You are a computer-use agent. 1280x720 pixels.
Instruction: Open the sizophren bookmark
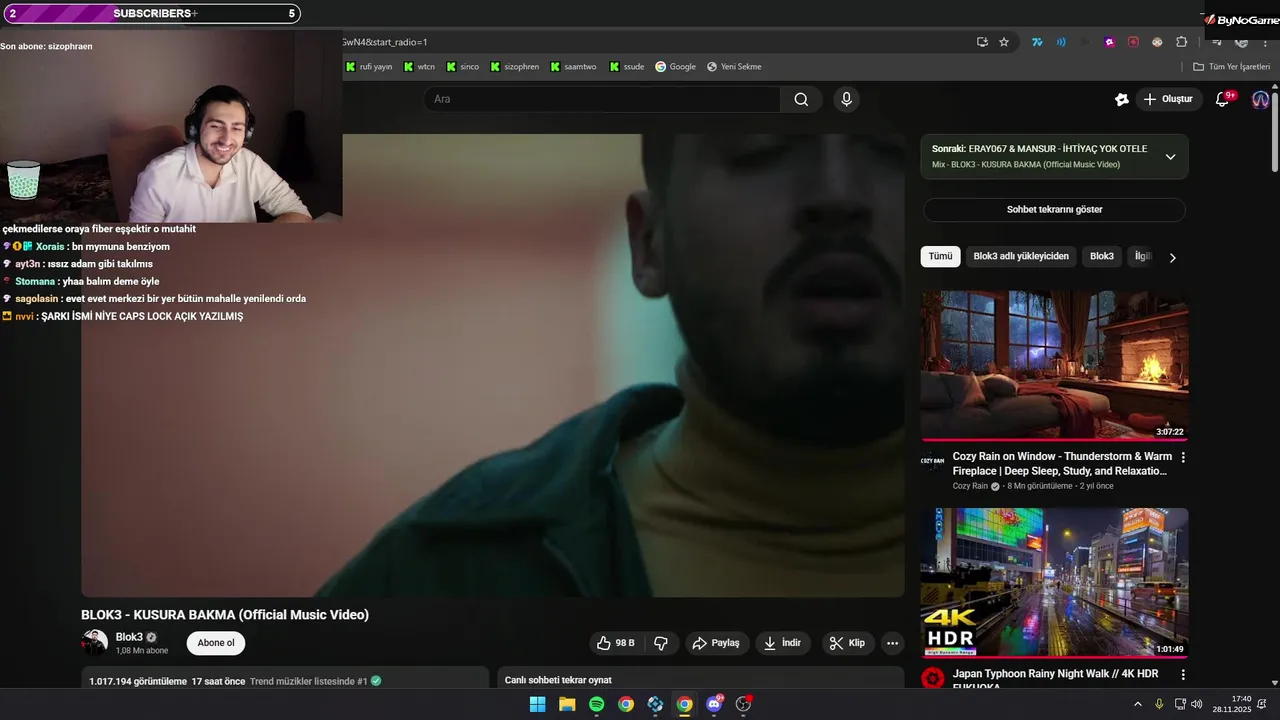515,67
